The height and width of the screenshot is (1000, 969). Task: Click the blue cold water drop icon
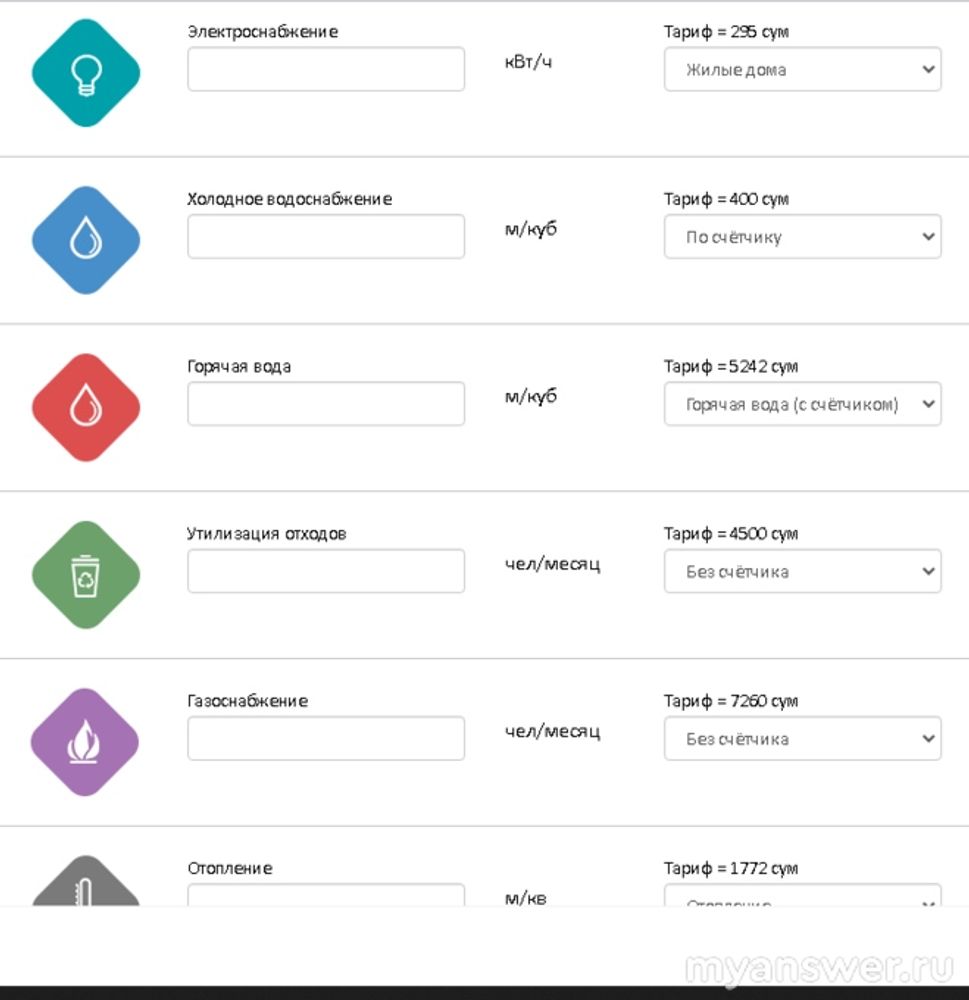pyautogui.click(x=86, y=240)
